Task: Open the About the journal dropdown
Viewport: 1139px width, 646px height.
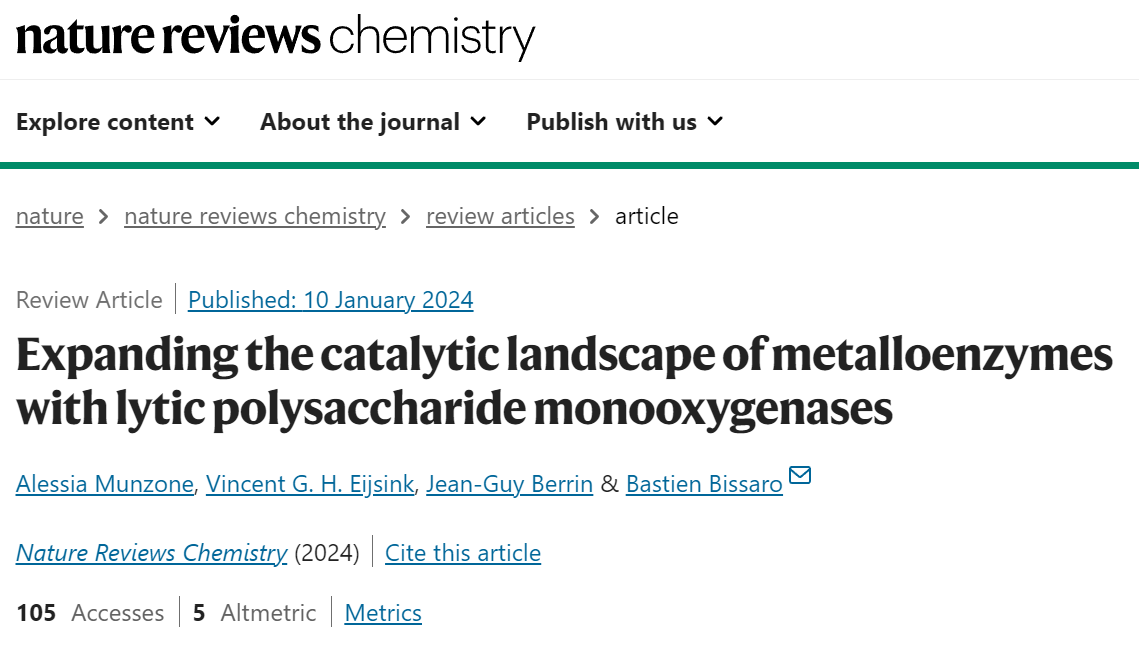Action: (373, 122)
